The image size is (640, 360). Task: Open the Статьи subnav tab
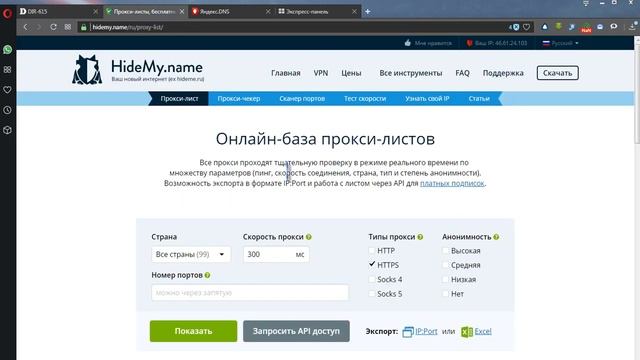pyautogui.click(x=479, y=98)
